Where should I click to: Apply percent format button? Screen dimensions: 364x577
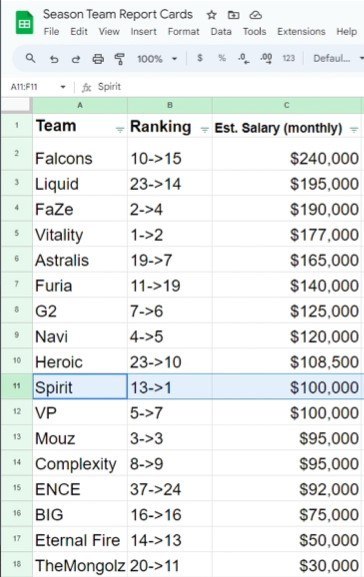(x=222, y=58)
